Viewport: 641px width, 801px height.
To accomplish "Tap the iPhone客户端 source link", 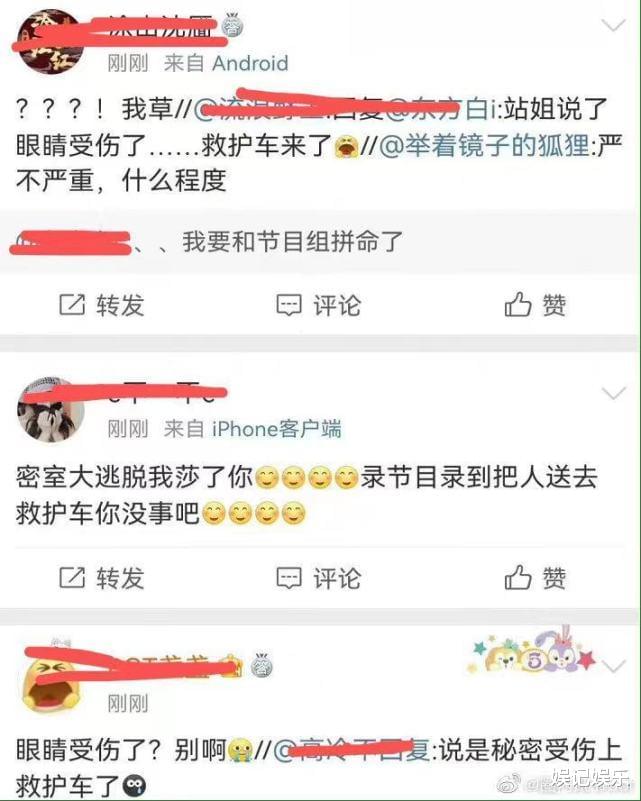I will tap(276, 429).
